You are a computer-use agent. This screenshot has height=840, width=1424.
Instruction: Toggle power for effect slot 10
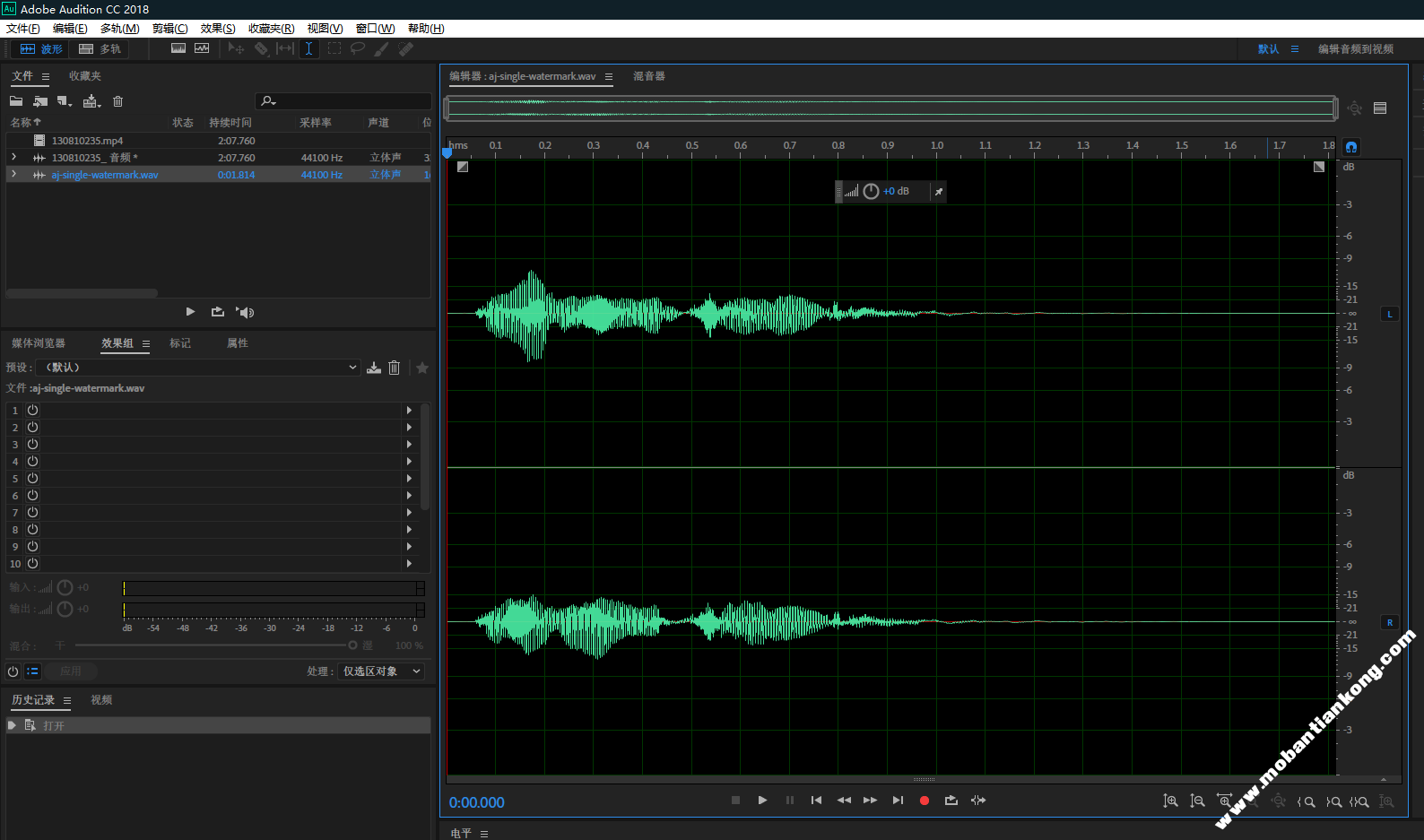click(x=33, y=563)
